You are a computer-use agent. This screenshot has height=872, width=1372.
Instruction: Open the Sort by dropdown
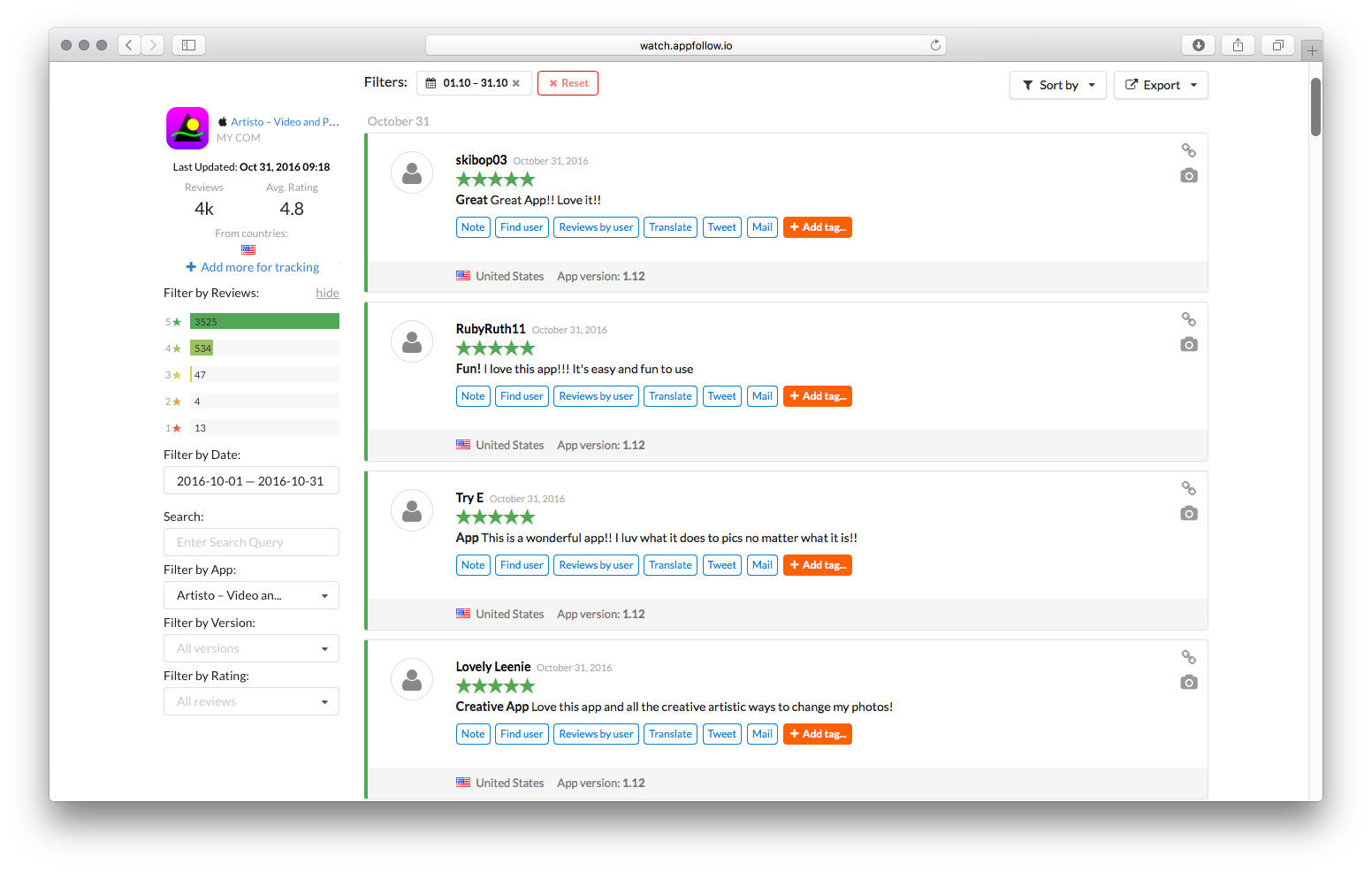(x=1057, y=85)
